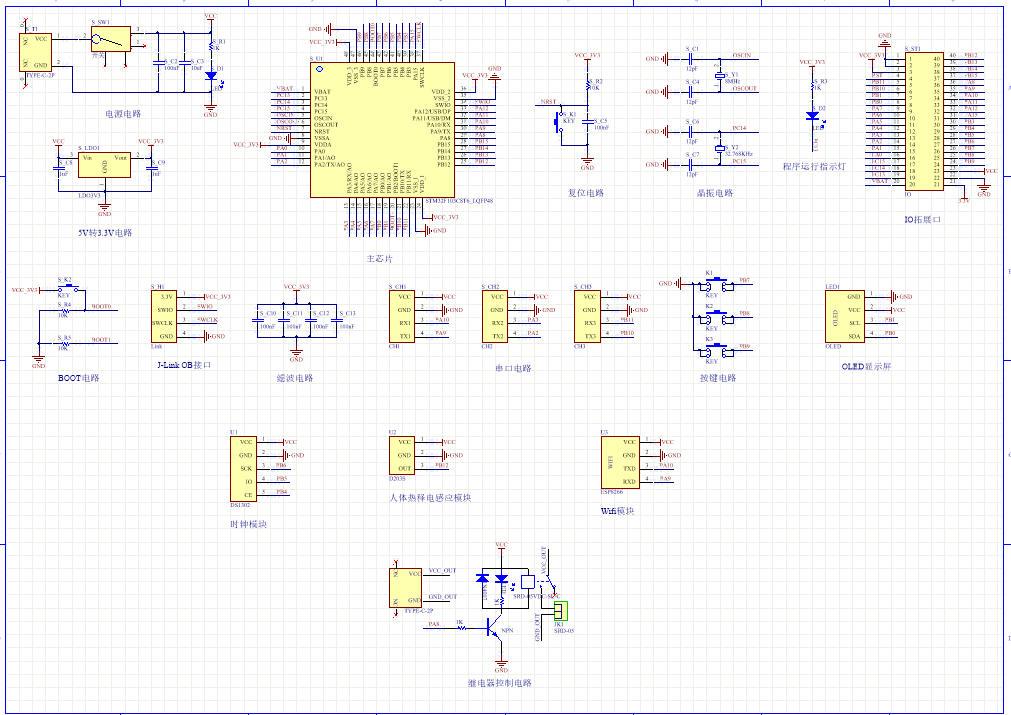Click the Wifi模块 label
The height and width of the screenshot is (715, 1011).
(x=618, y=511)
